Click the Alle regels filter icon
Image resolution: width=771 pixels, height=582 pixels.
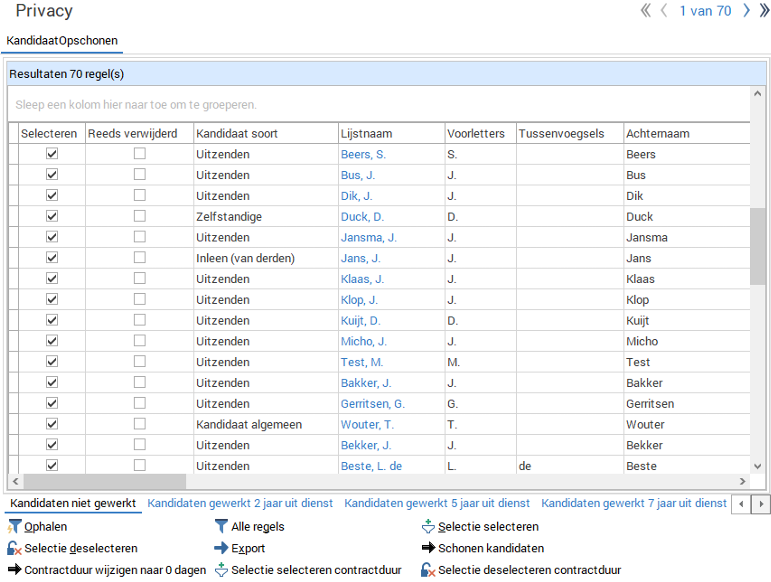(x=221, y=527)
